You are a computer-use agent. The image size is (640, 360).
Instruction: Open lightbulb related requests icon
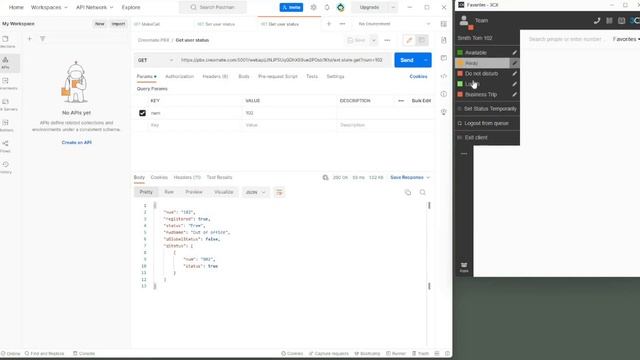(x=444, y=112)
